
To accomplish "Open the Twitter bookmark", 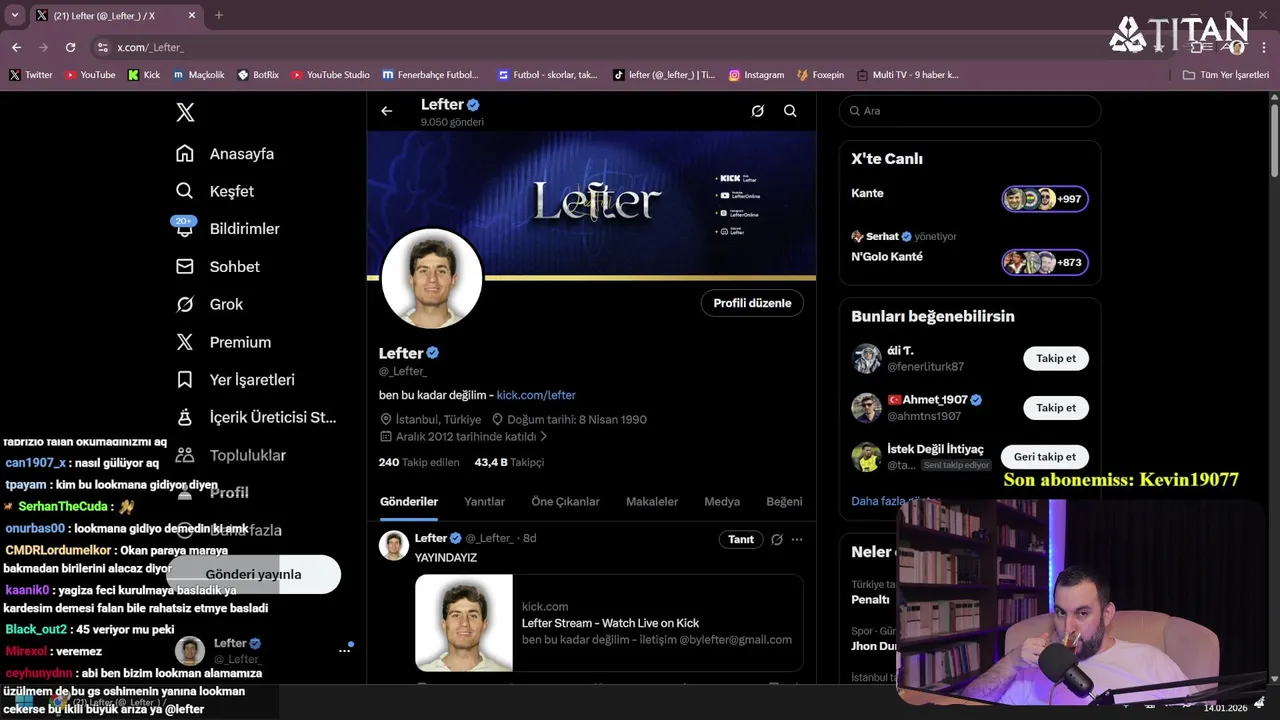I will pyautogui.click(x=30, y=75).
